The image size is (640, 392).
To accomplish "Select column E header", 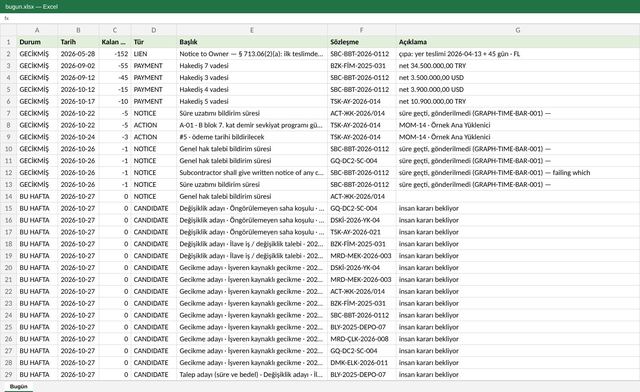I will click(x=252, y=30).
